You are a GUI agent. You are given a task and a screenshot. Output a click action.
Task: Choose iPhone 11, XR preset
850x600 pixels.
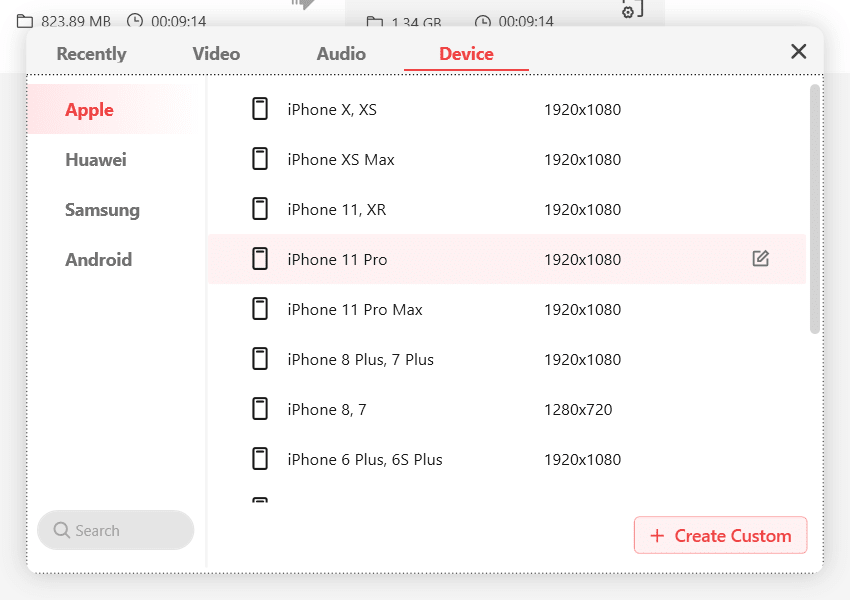point(507,209)
